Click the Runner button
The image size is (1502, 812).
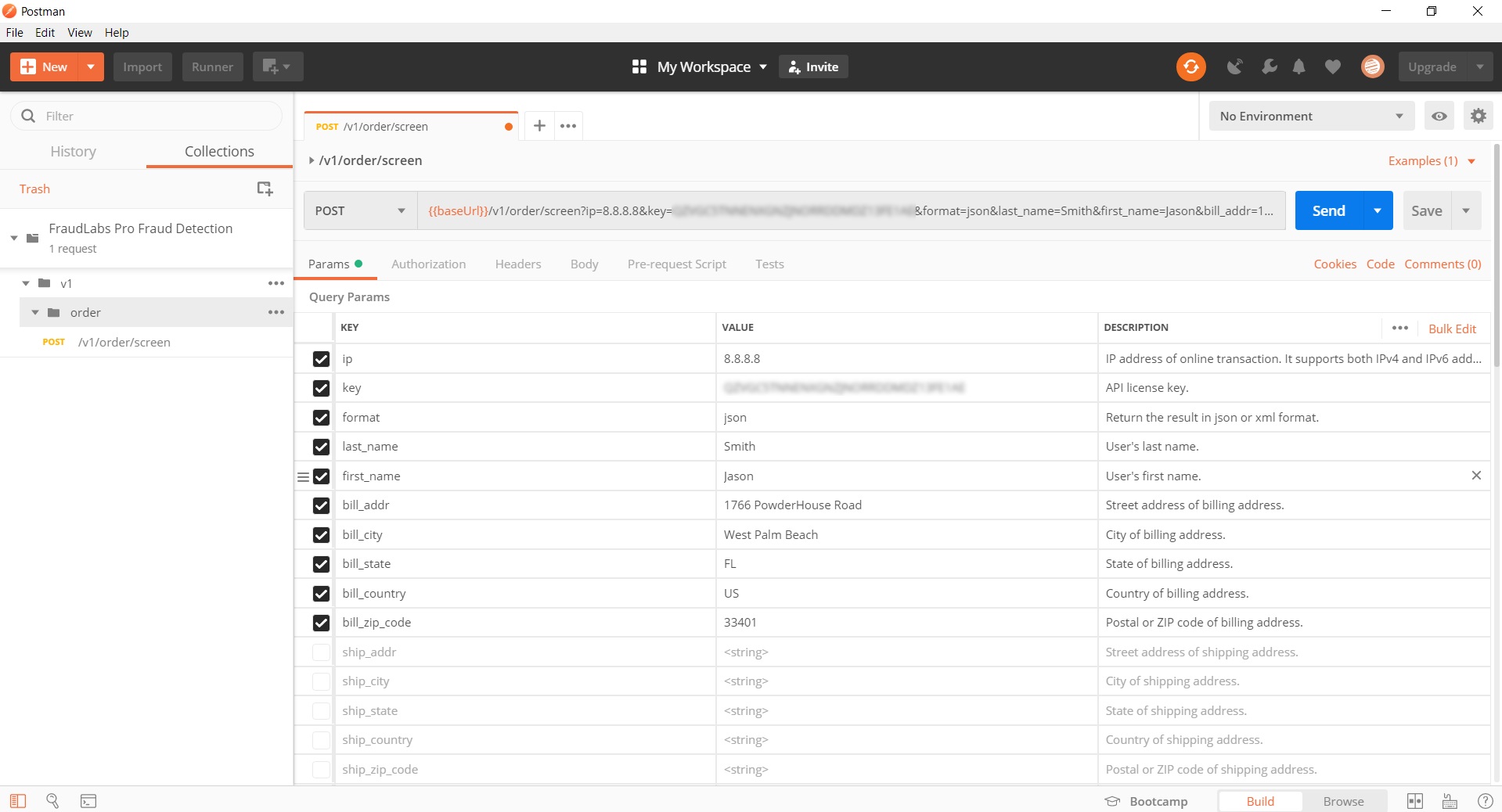click(213, 66)
